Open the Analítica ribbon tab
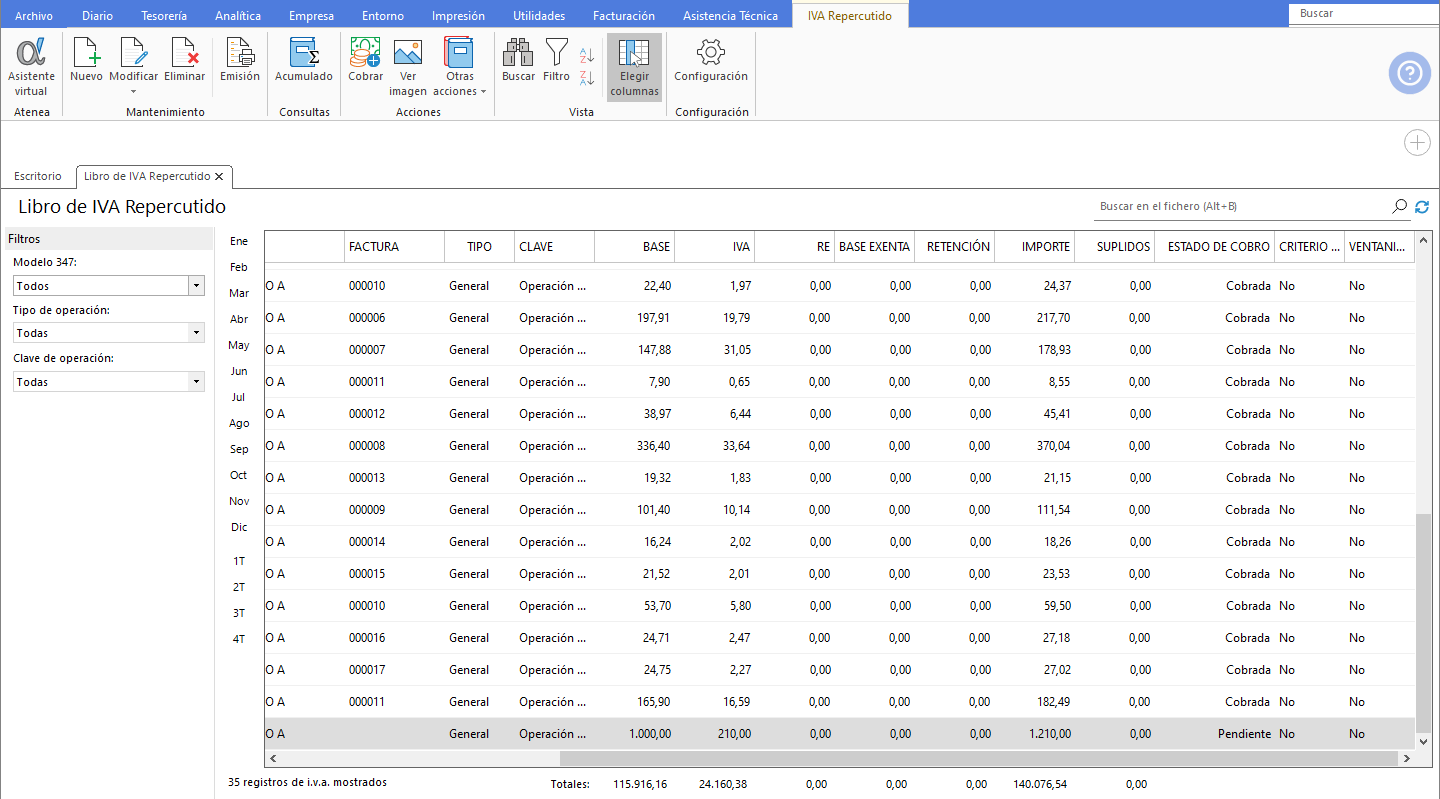Image resolution: width=1440 pixels, height=799 pixels. tap(238, 16)
